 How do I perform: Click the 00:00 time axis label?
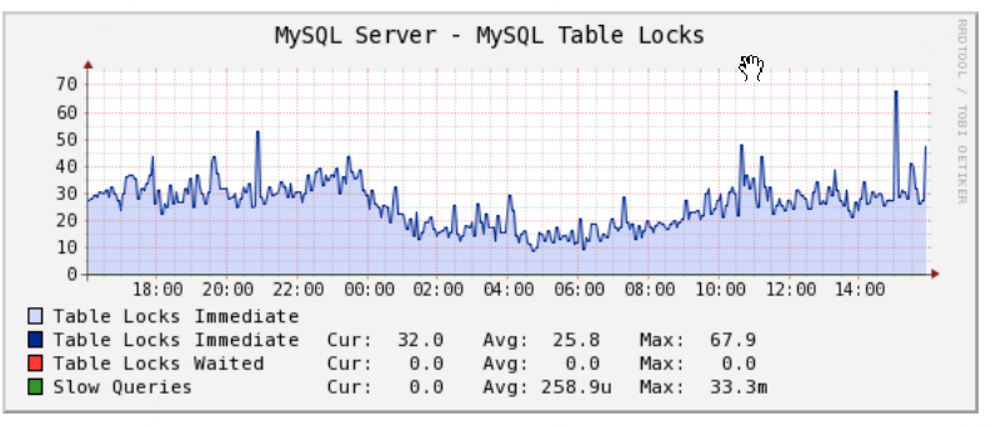pos(369,290)
